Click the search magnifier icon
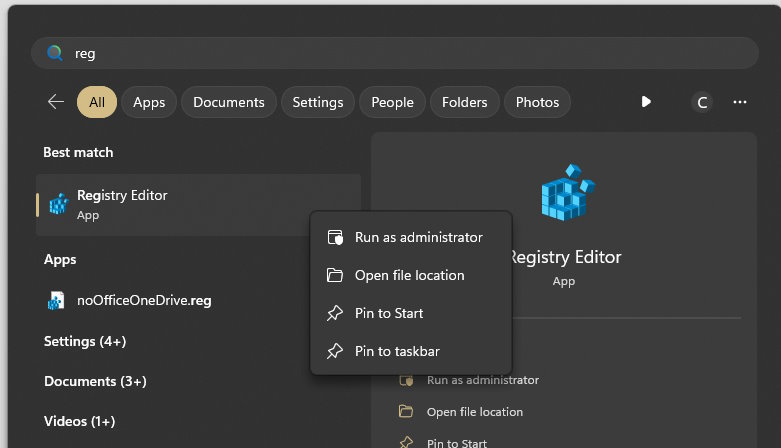This screenshot has width=781, height=448. click(55, 53)
